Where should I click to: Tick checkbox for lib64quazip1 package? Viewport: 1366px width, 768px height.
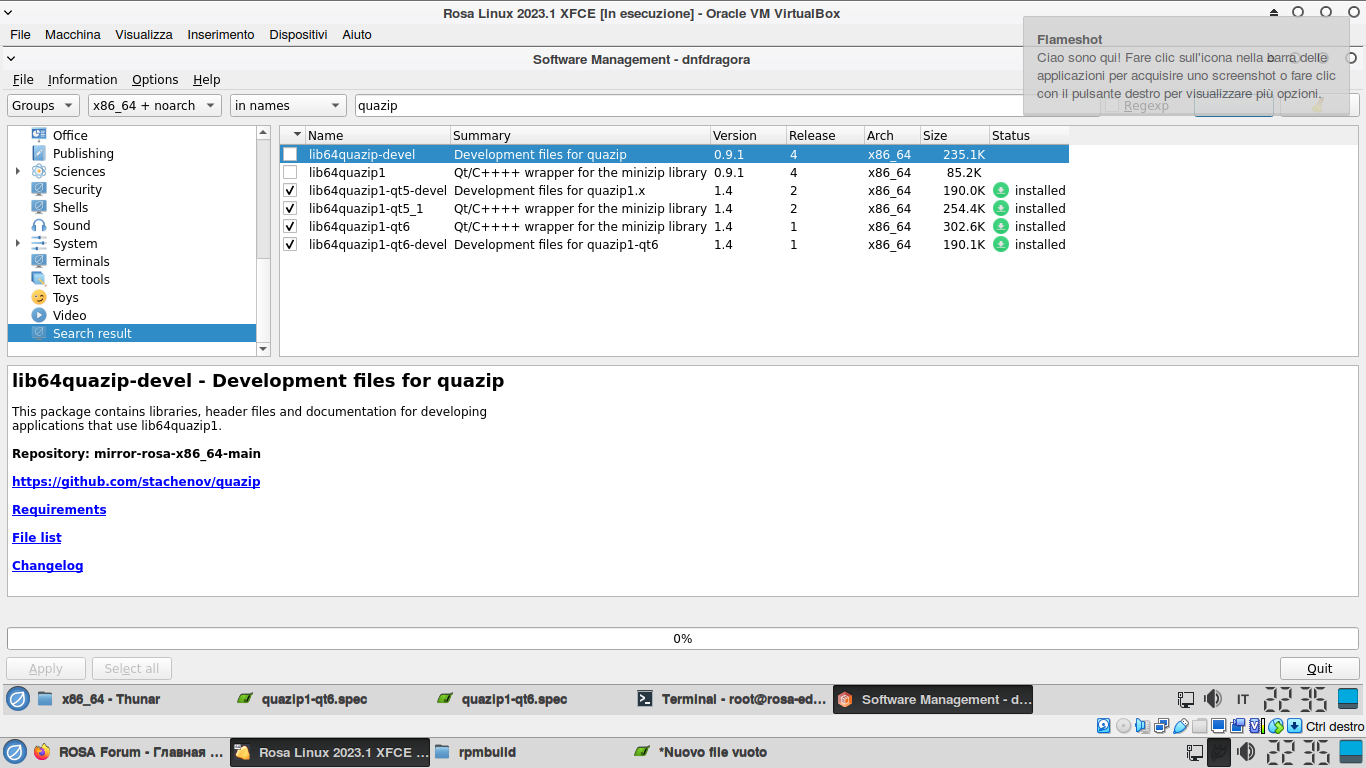(290, 172)
